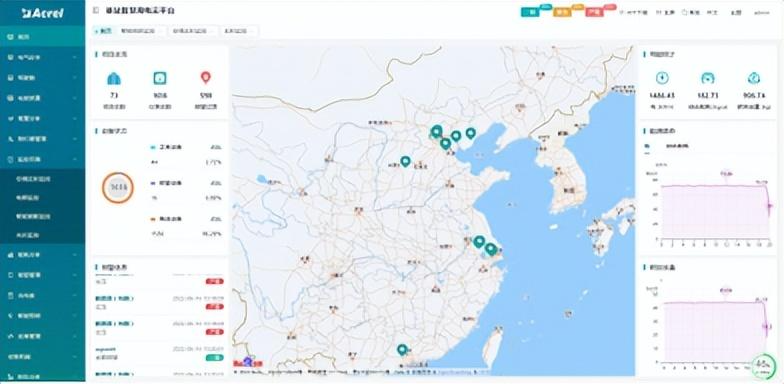784x384 pixels.
Task: Click the orange donut chart ring
Action: [118, 188]
